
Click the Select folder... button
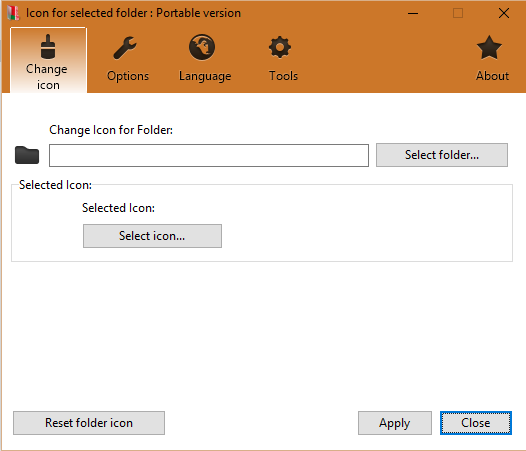click(x=442, y=155)
